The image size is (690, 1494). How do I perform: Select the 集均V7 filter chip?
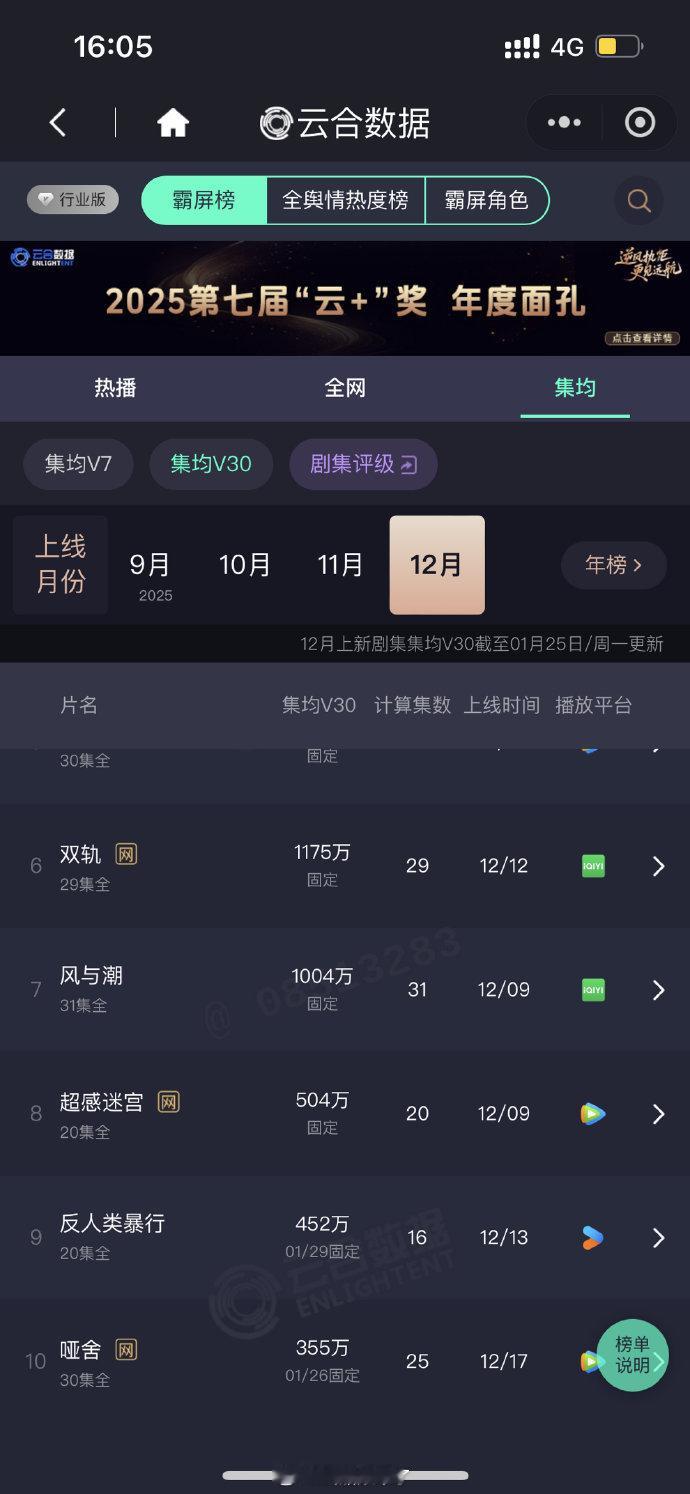[x=78, y=464]
